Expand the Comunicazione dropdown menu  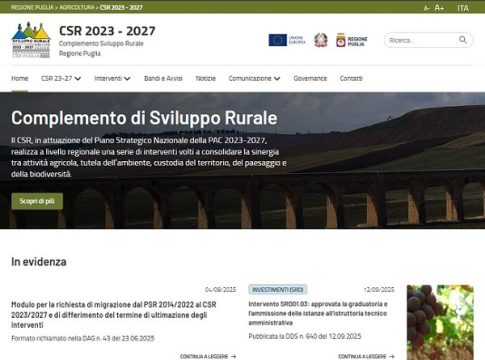pyautogui.click(x=254, y=78)
